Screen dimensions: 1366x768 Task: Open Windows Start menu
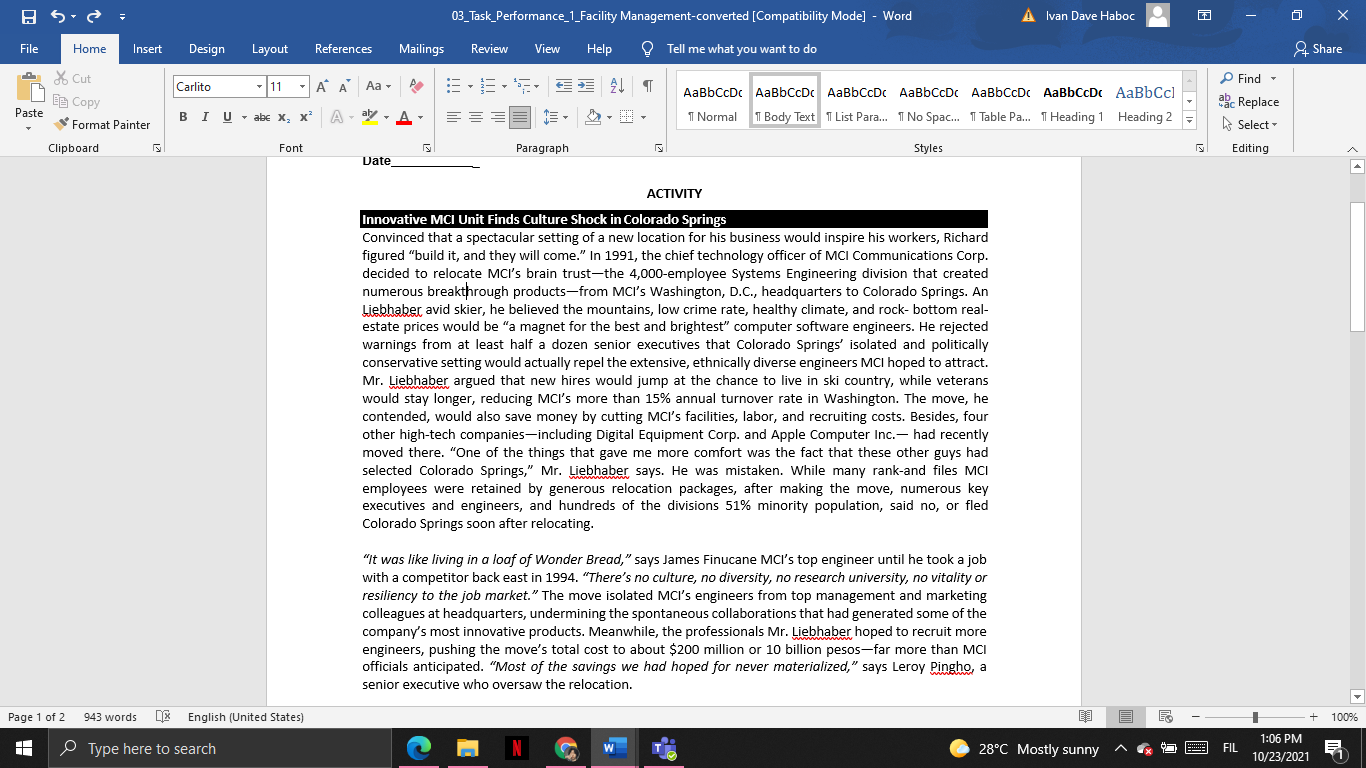22,748
